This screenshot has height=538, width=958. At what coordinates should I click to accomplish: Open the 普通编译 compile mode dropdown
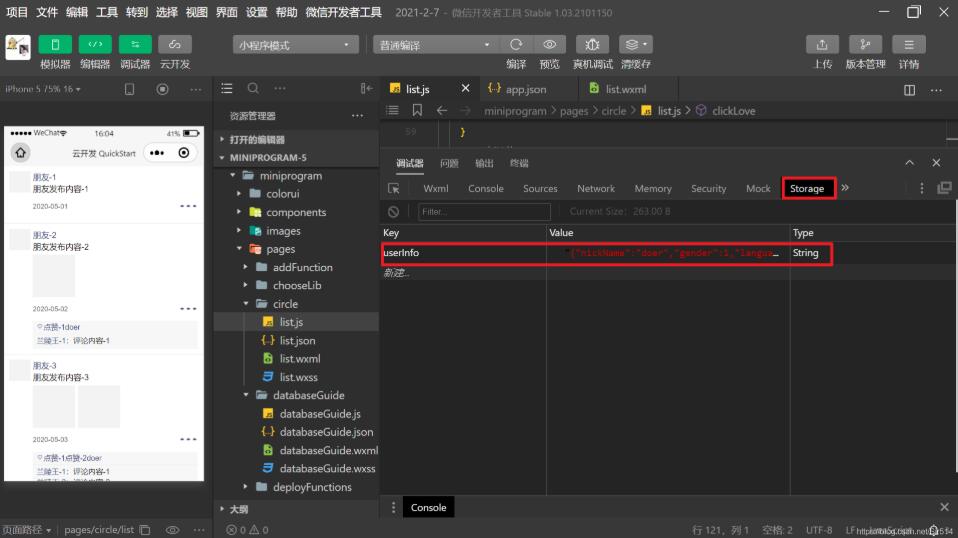click(x=435, y=45)
